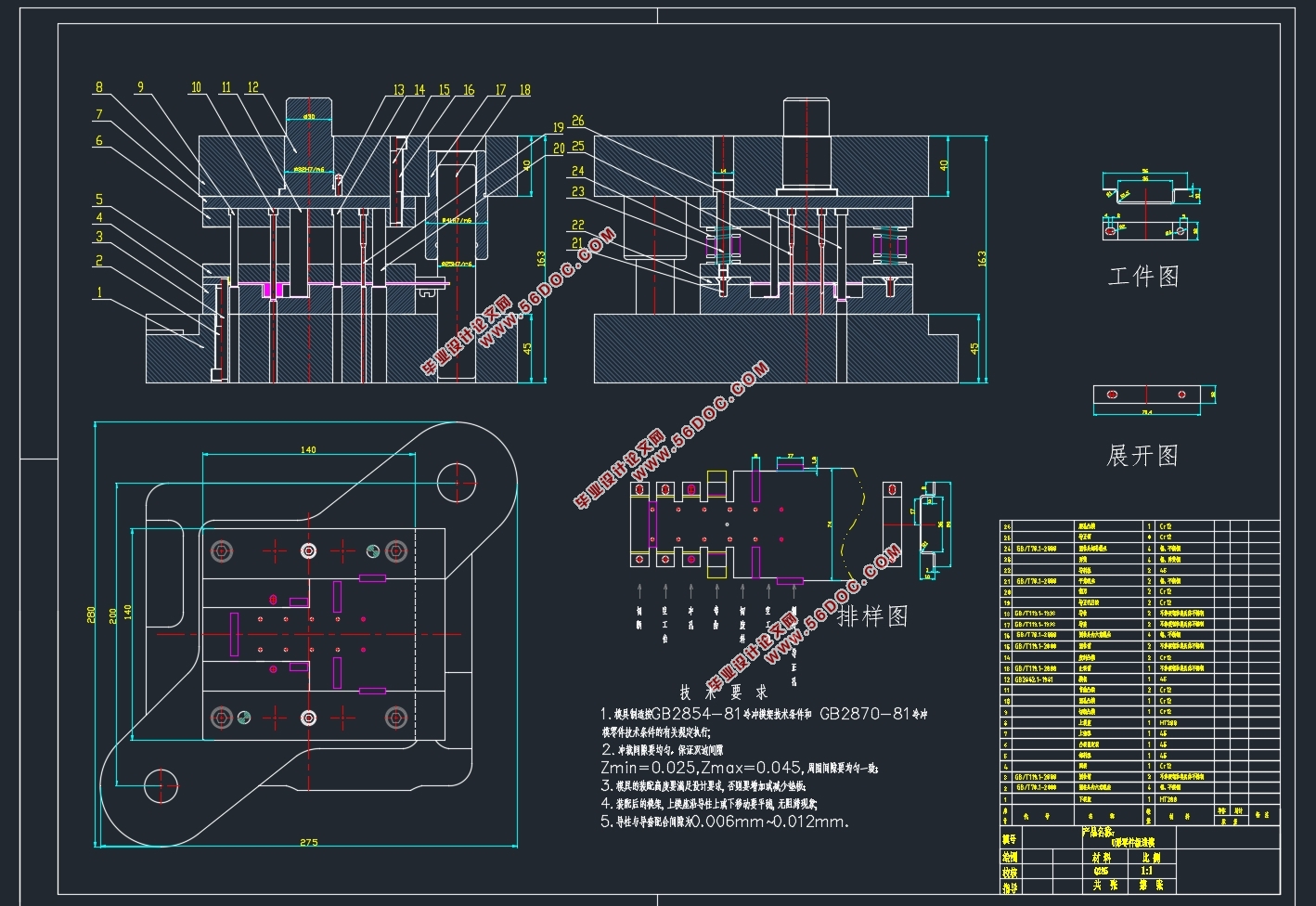Select the 技术要求 heading text
The width and height of the screenshot is (1316, 906).
point(725,692)
